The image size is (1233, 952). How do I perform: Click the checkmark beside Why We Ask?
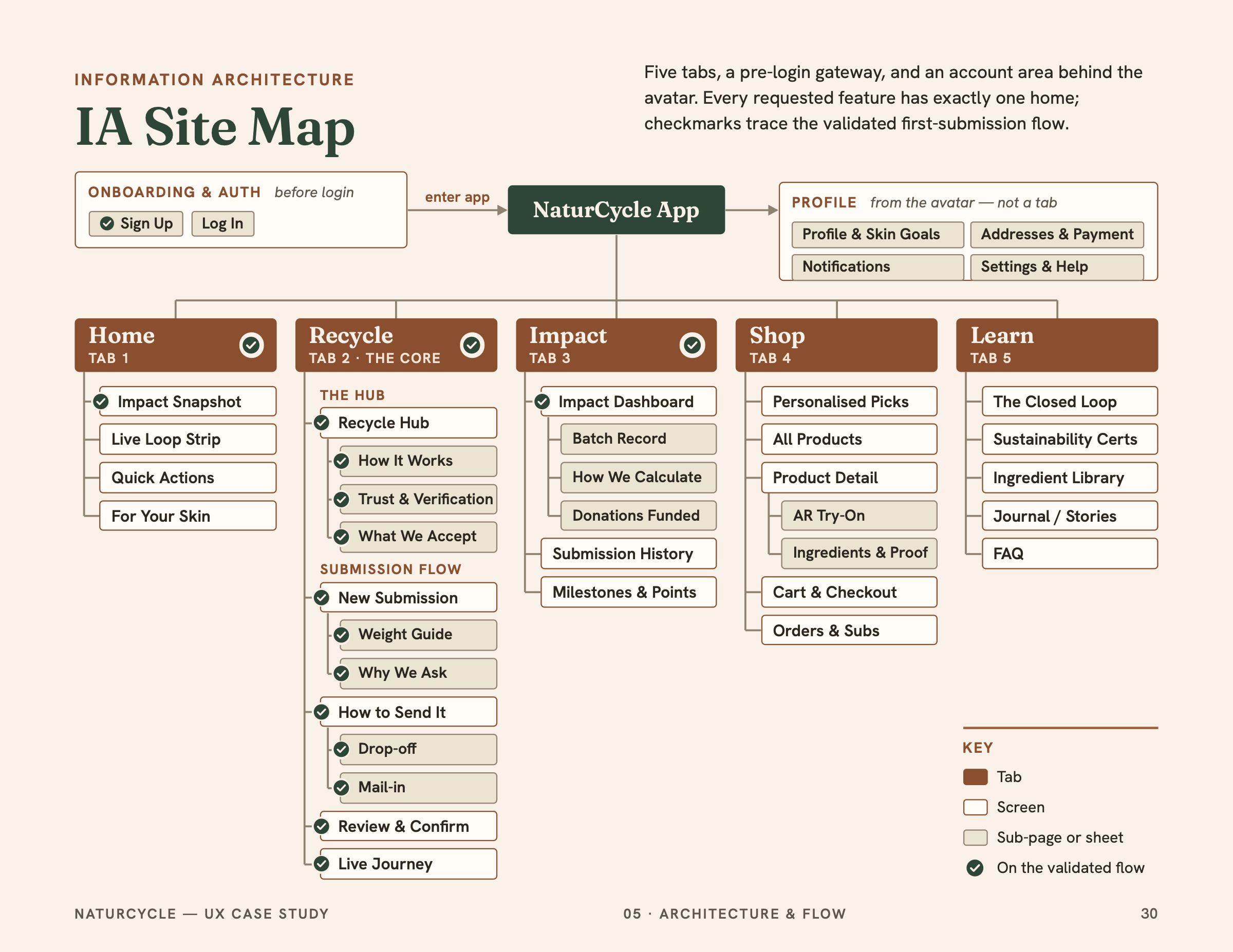point(342,673)
